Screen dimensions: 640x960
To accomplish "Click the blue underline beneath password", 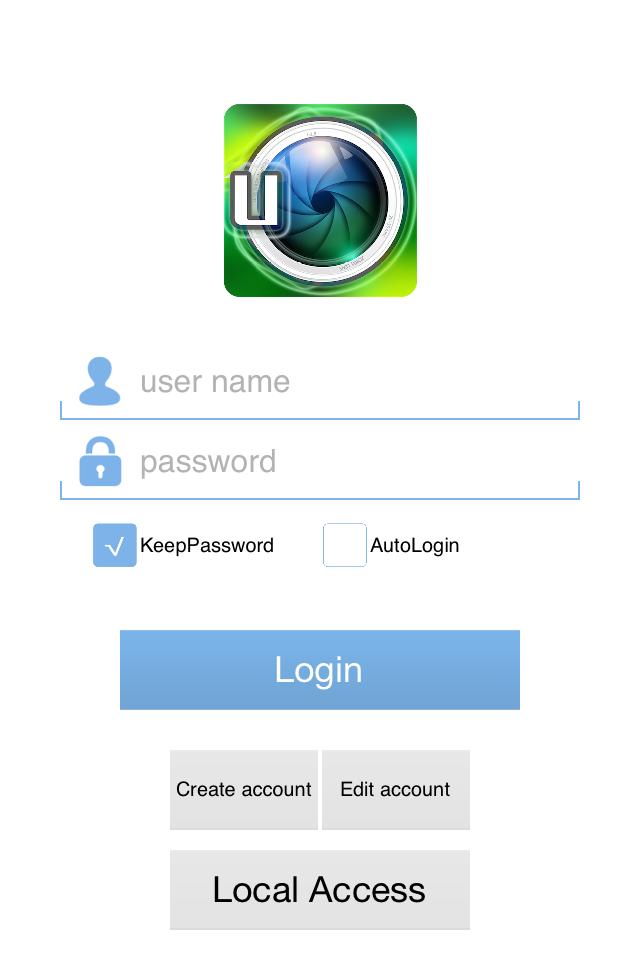I will point(320,498).
